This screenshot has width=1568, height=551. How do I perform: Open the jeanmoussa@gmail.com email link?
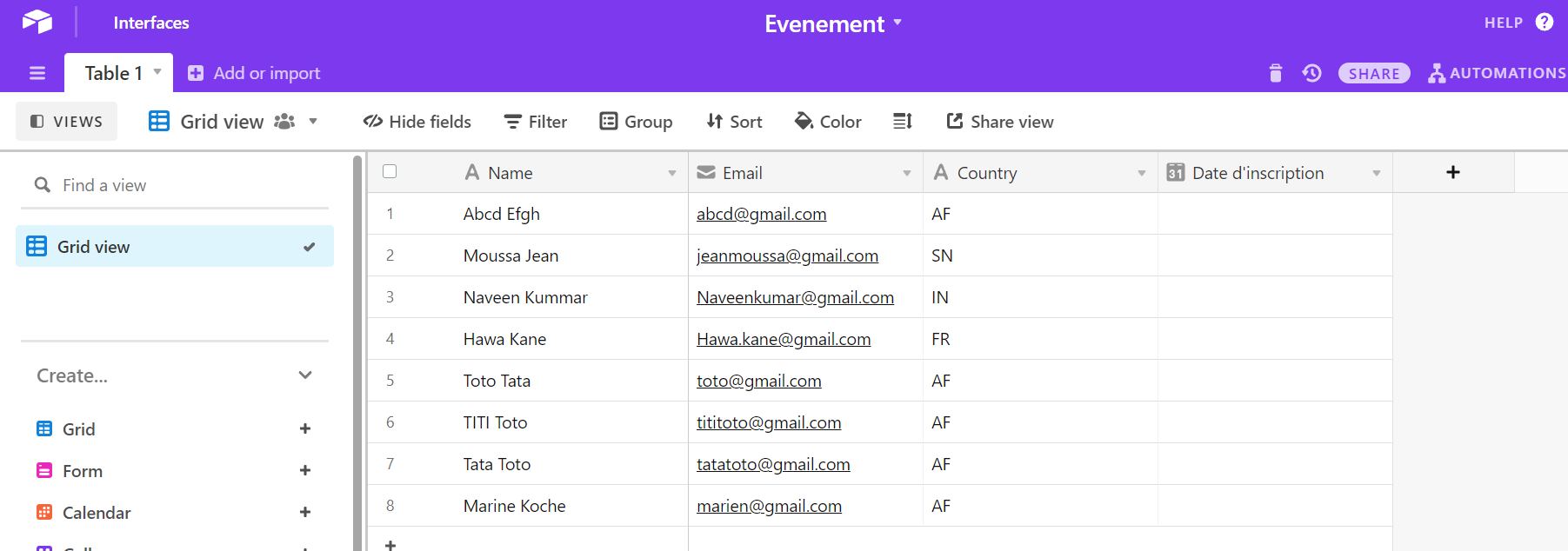(788, 256)
